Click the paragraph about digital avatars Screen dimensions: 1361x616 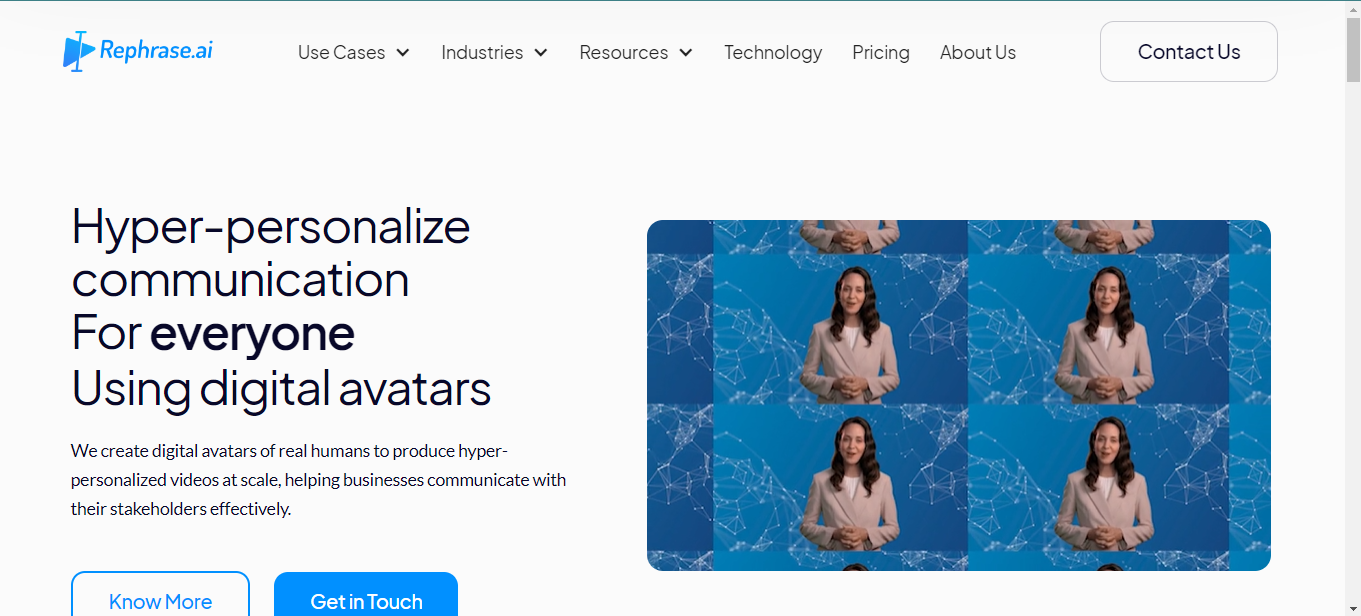(x=319, y=480)
